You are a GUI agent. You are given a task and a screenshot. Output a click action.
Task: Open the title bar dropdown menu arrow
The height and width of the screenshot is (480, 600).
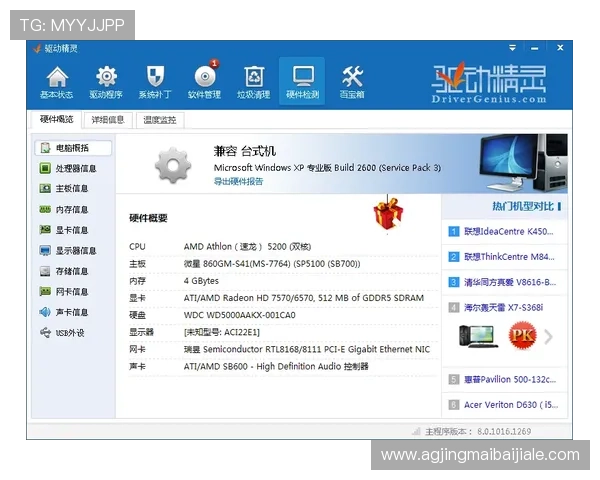[512, 48]
